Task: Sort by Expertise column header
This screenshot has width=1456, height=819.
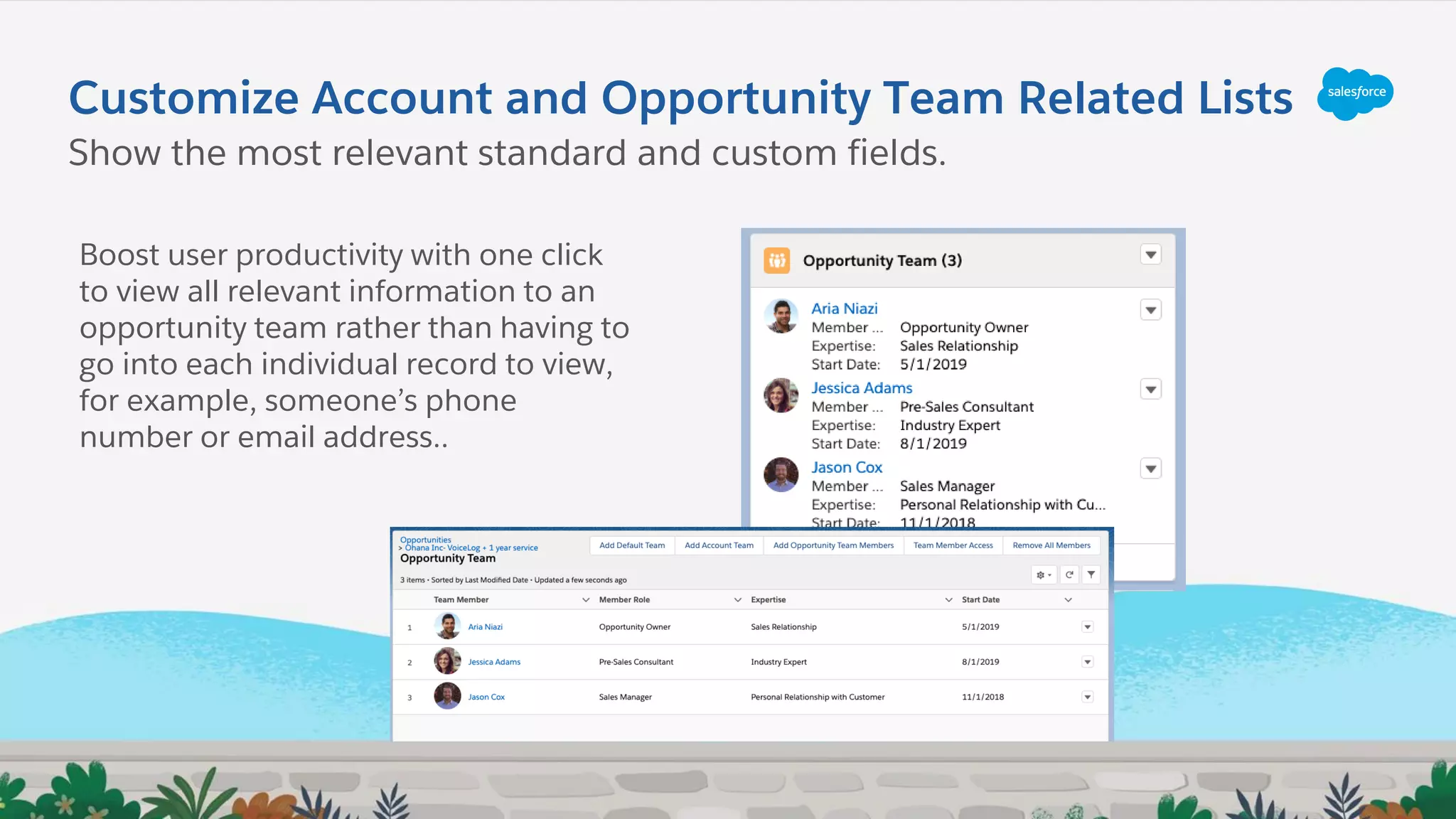Action: [769, 600]
